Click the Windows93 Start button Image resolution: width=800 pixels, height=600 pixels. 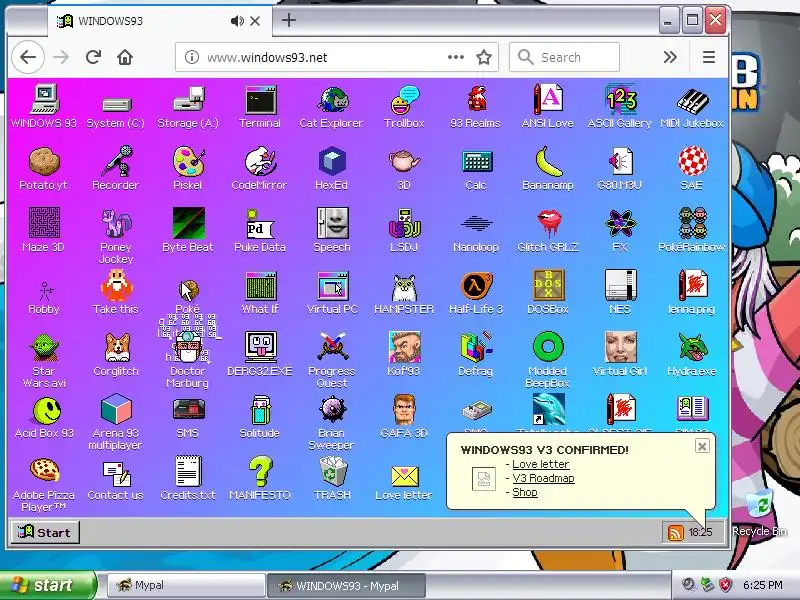point(45,532)
